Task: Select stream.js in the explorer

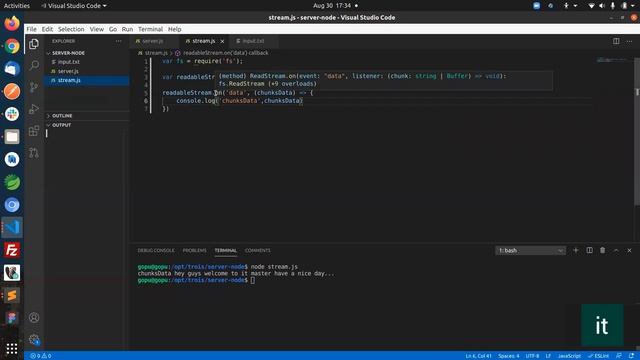Action: coord(87,80)
